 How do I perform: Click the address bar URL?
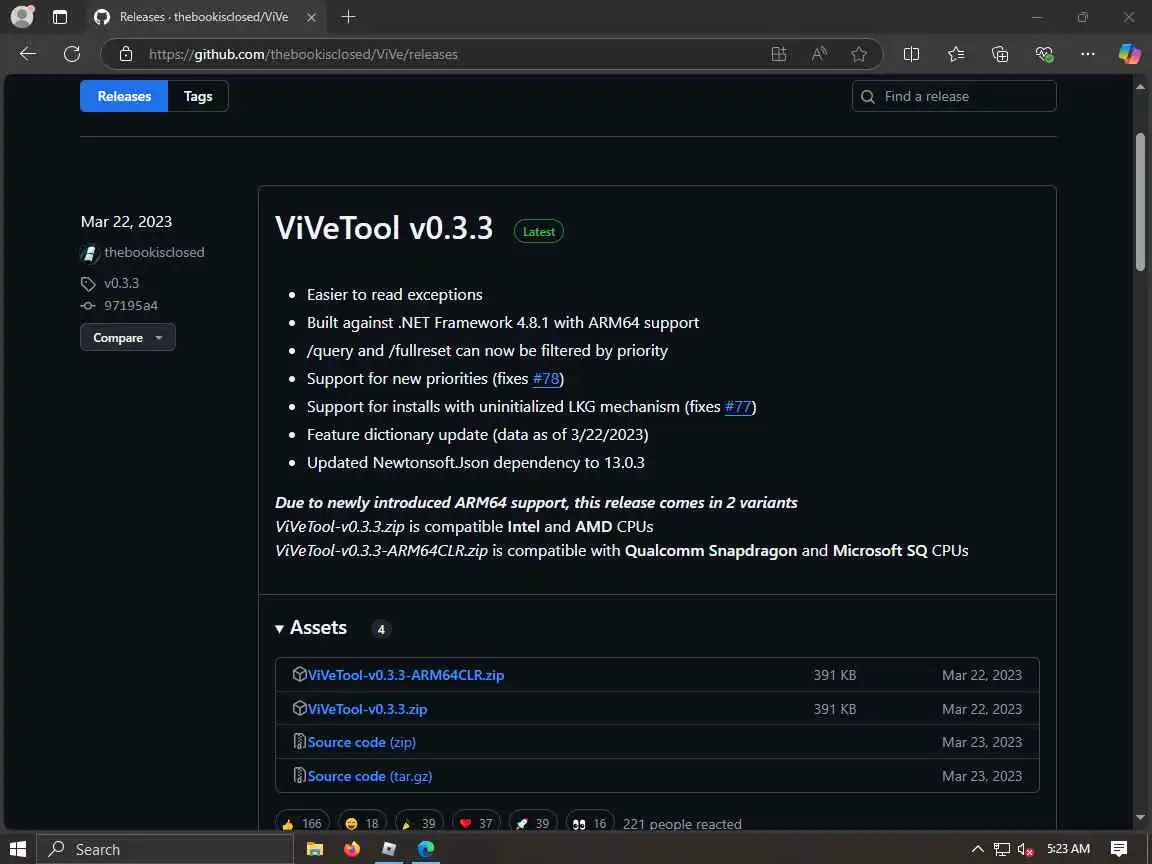[x=303, y=54]
